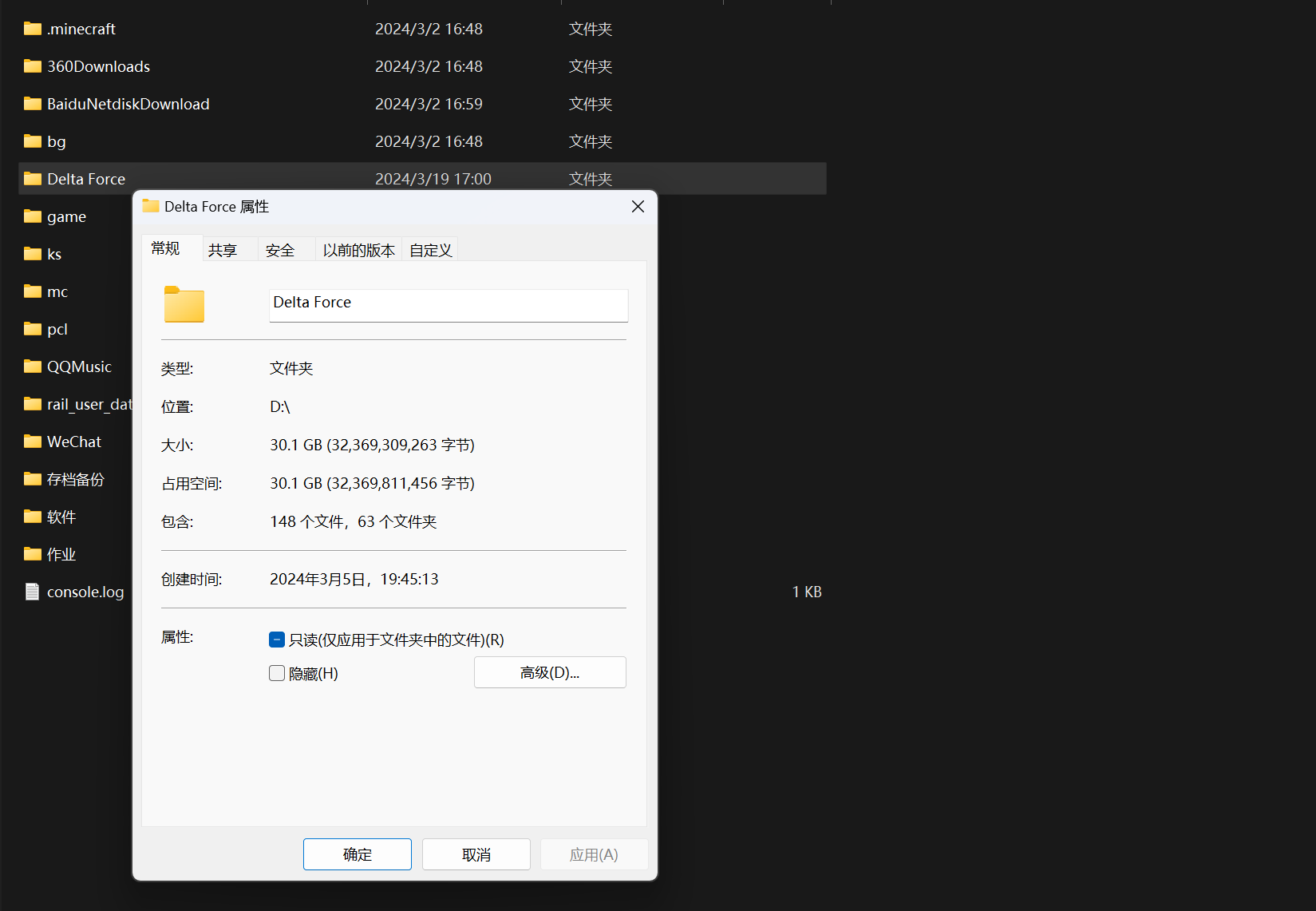Image resolution: width=1316 pixels, height=911 pixels.
Task: Toggle the 只读 read-only checkbox
Action: click(x=277, y=640)
